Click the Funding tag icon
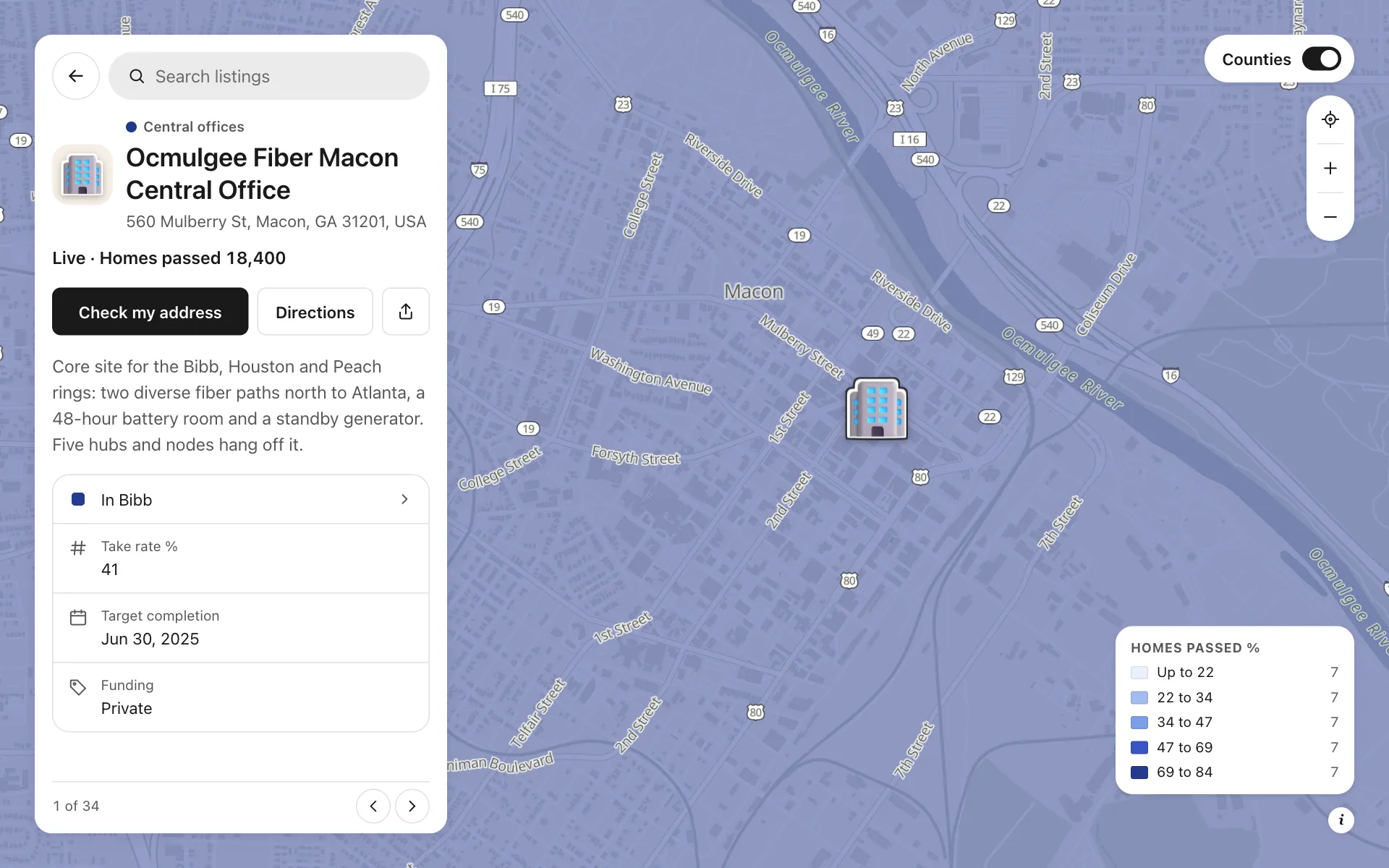The image size is (1389, 868). click(x=78, y=686)
